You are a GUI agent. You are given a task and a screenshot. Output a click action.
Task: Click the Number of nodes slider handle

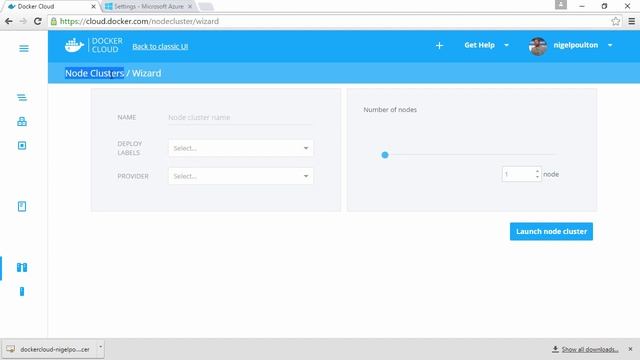pyautogui.click(x=384, y=155)
